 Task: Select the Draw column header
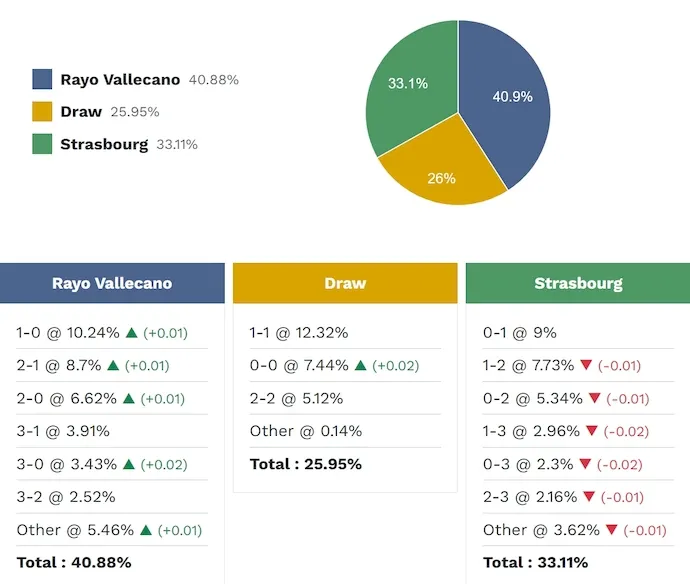[345, 283]
